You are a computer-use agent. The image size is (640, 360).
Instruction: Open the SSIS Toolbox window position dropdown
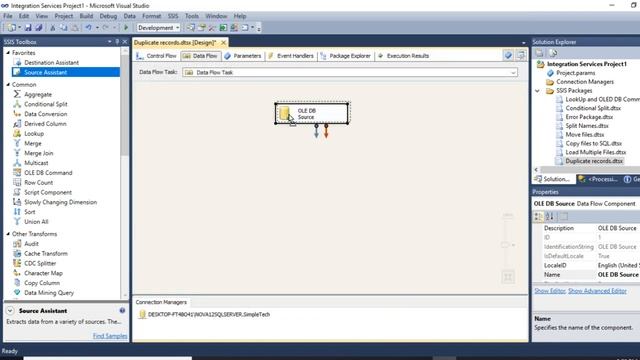pyautogui.click(x=109, y=42)
